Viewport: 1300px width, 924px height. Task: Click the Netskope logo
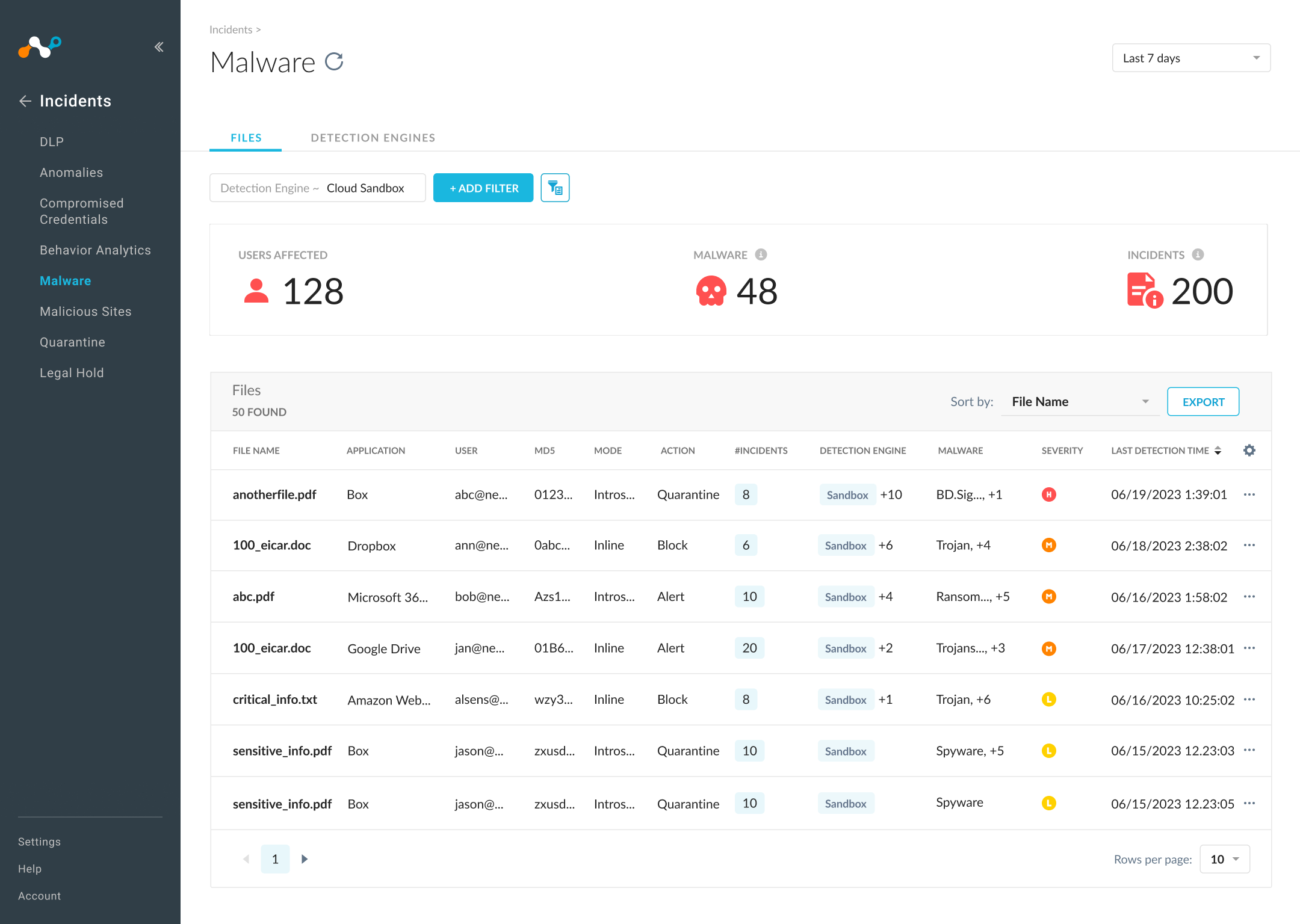40,48
